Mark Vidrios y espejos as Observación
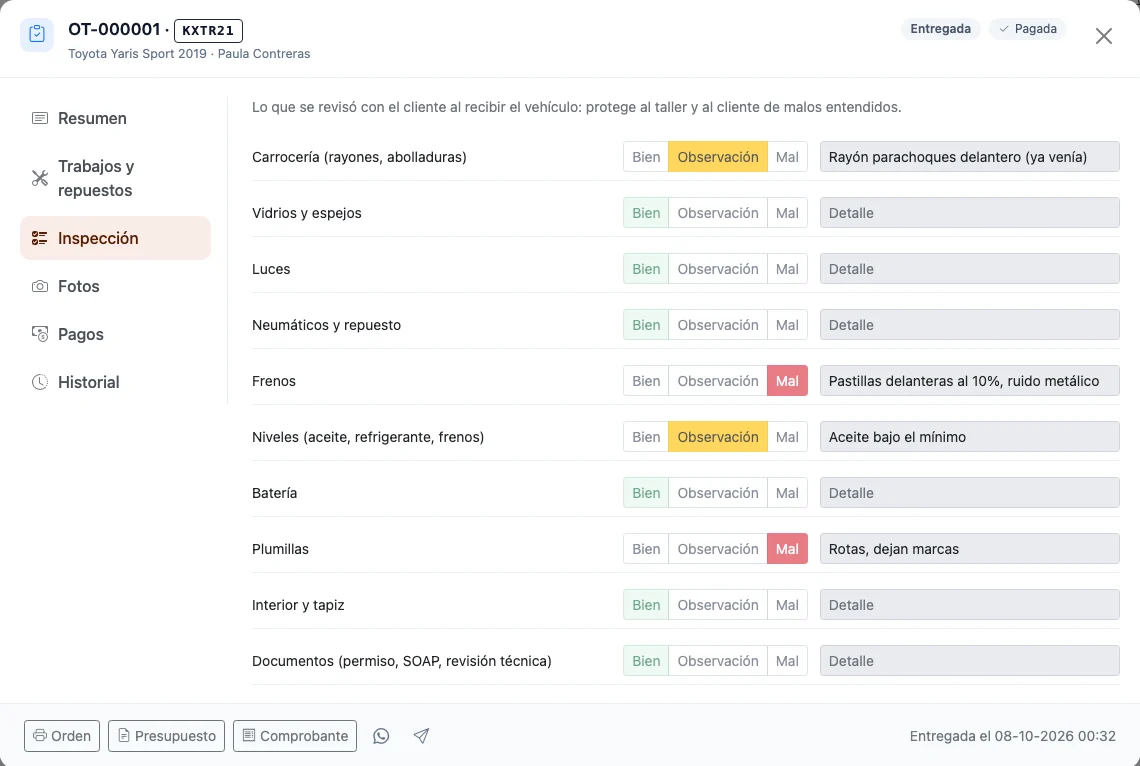 (x=718, y=213)
